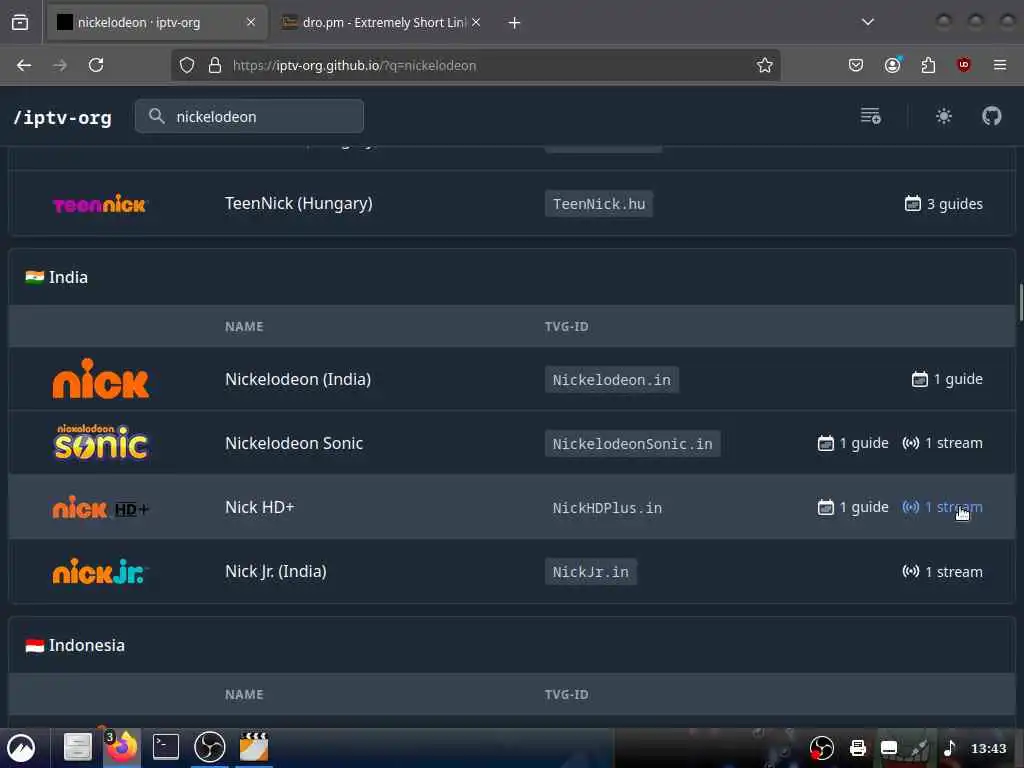The image size is (1024, 768).
Task: Open the create playlist icon
Action: (871, 116)
